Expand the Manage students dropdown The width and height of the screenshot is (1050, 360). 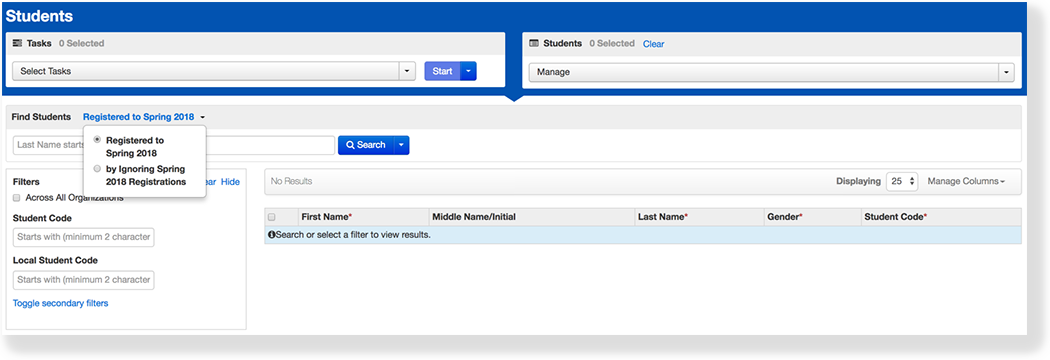point(771,72)
